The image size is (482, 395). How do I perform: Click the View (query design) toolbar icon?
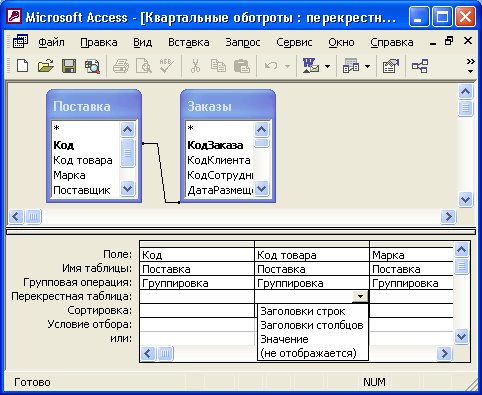(x=20, y=42)
